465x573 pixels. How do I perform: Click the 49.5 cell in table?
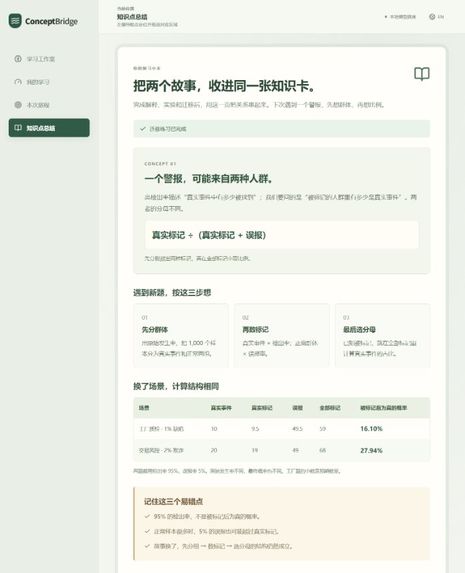pos(298,429)
